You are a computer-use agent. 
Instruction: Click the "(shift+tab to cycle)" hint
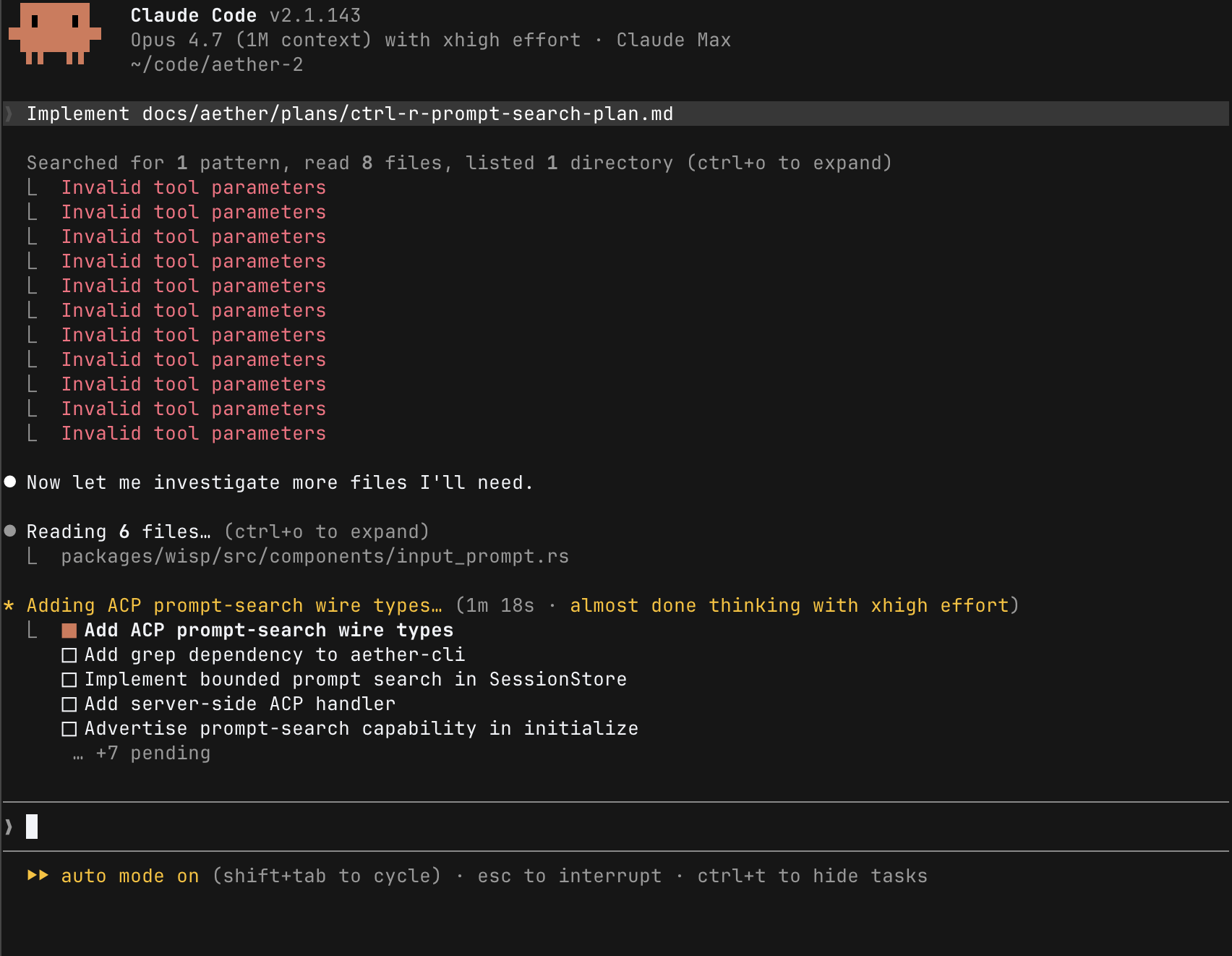click(x=327, y=876)
